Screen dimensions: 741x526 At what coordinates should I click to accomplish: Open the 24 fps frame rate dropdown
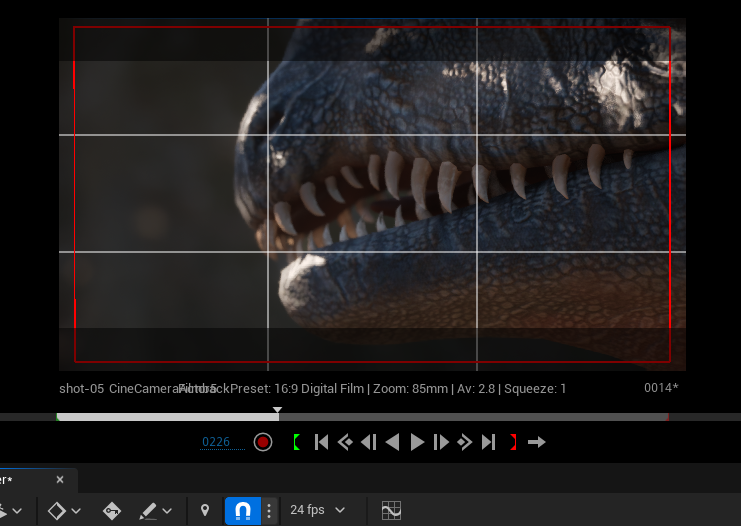pos(317,510)
